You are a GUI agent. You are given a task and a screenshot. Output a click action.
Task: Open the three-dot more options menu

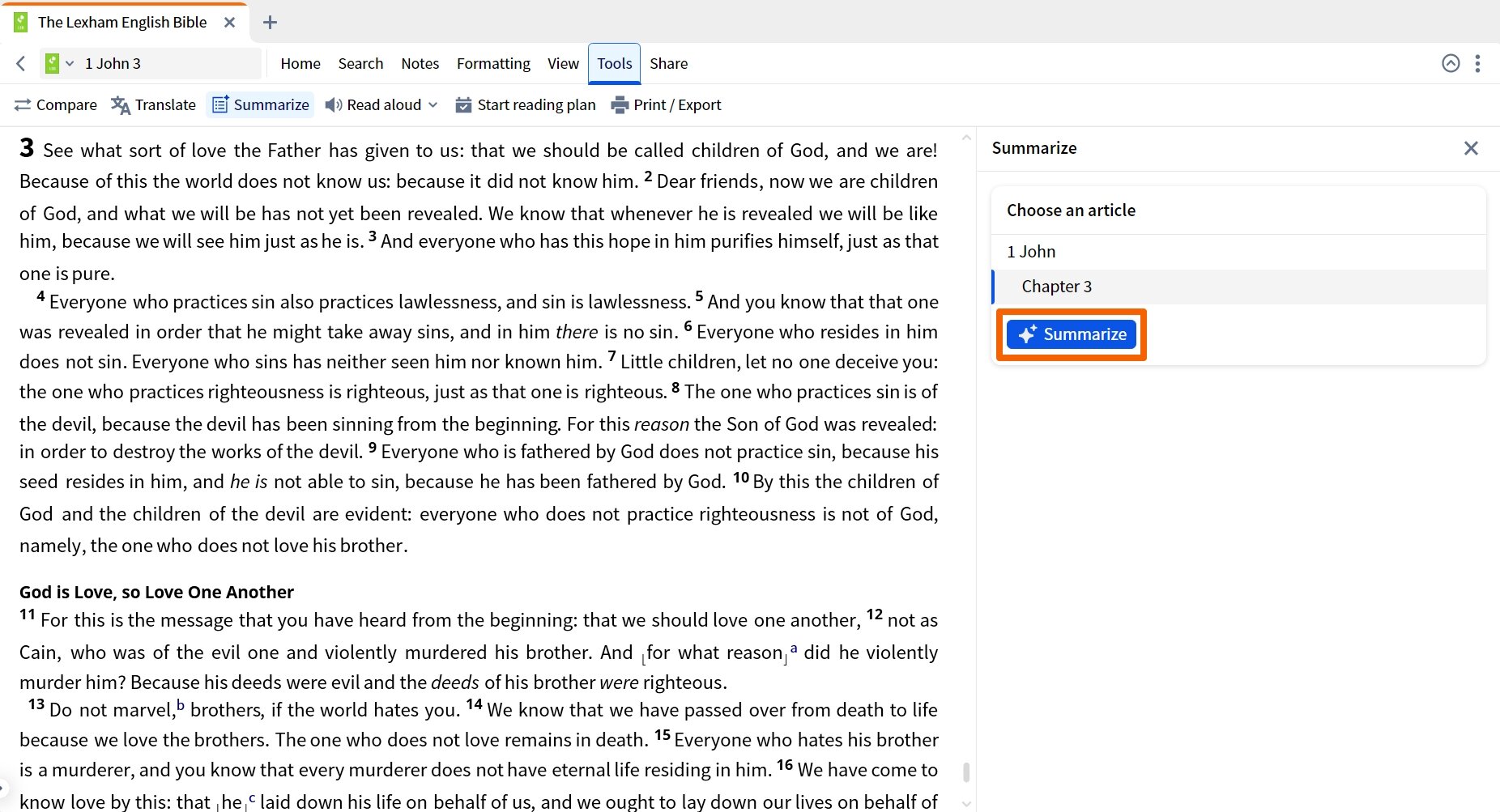click(1477, 63)
